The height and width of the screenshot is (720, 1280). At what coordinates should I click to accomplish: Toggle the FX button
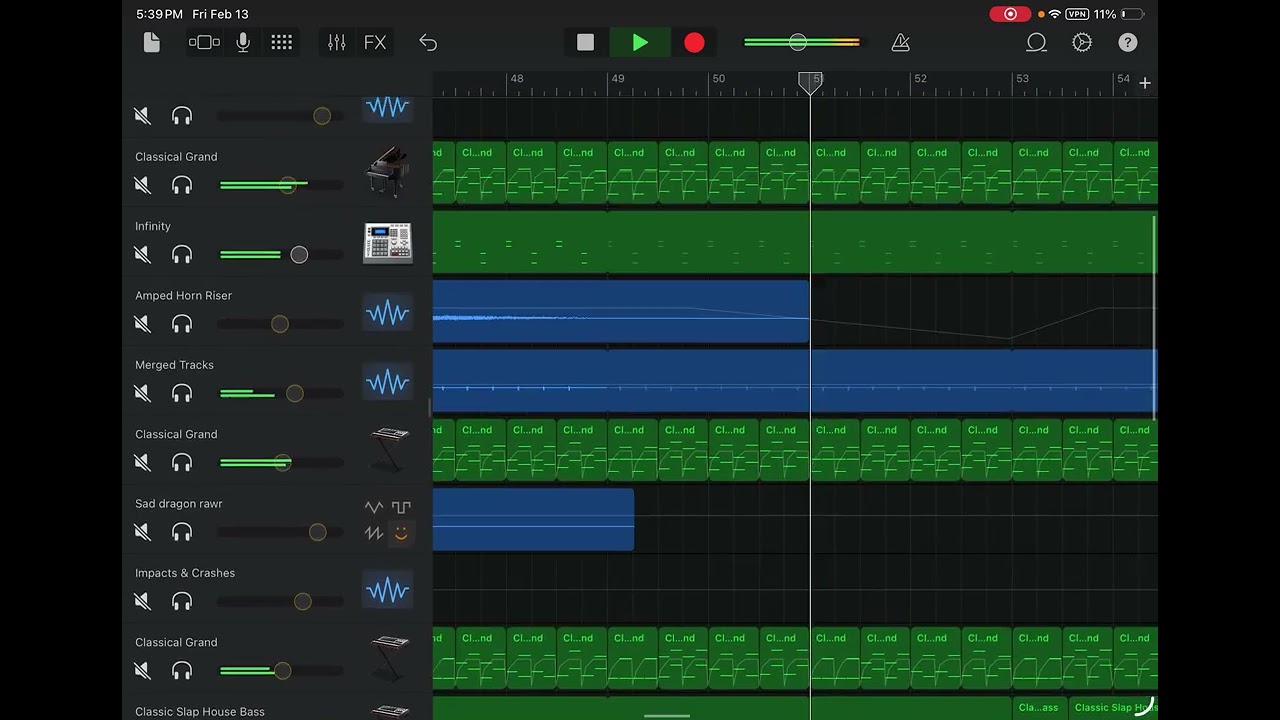click(375, 42)
